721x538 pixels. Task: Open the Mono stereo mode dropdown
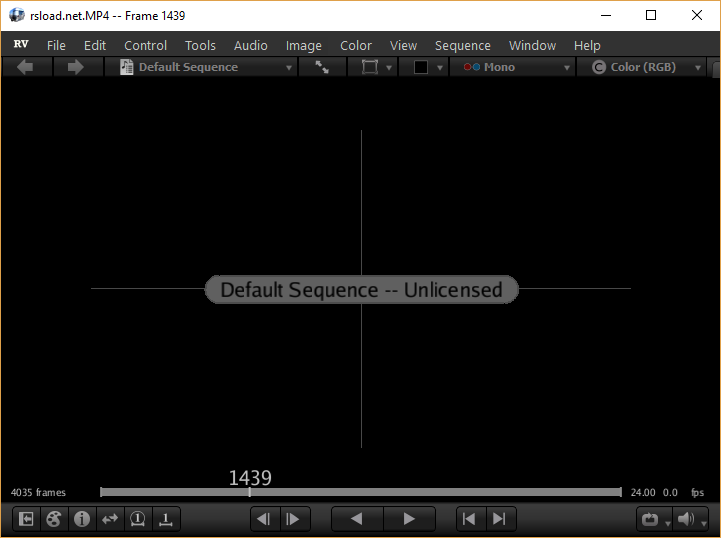[x=512, y=67]
